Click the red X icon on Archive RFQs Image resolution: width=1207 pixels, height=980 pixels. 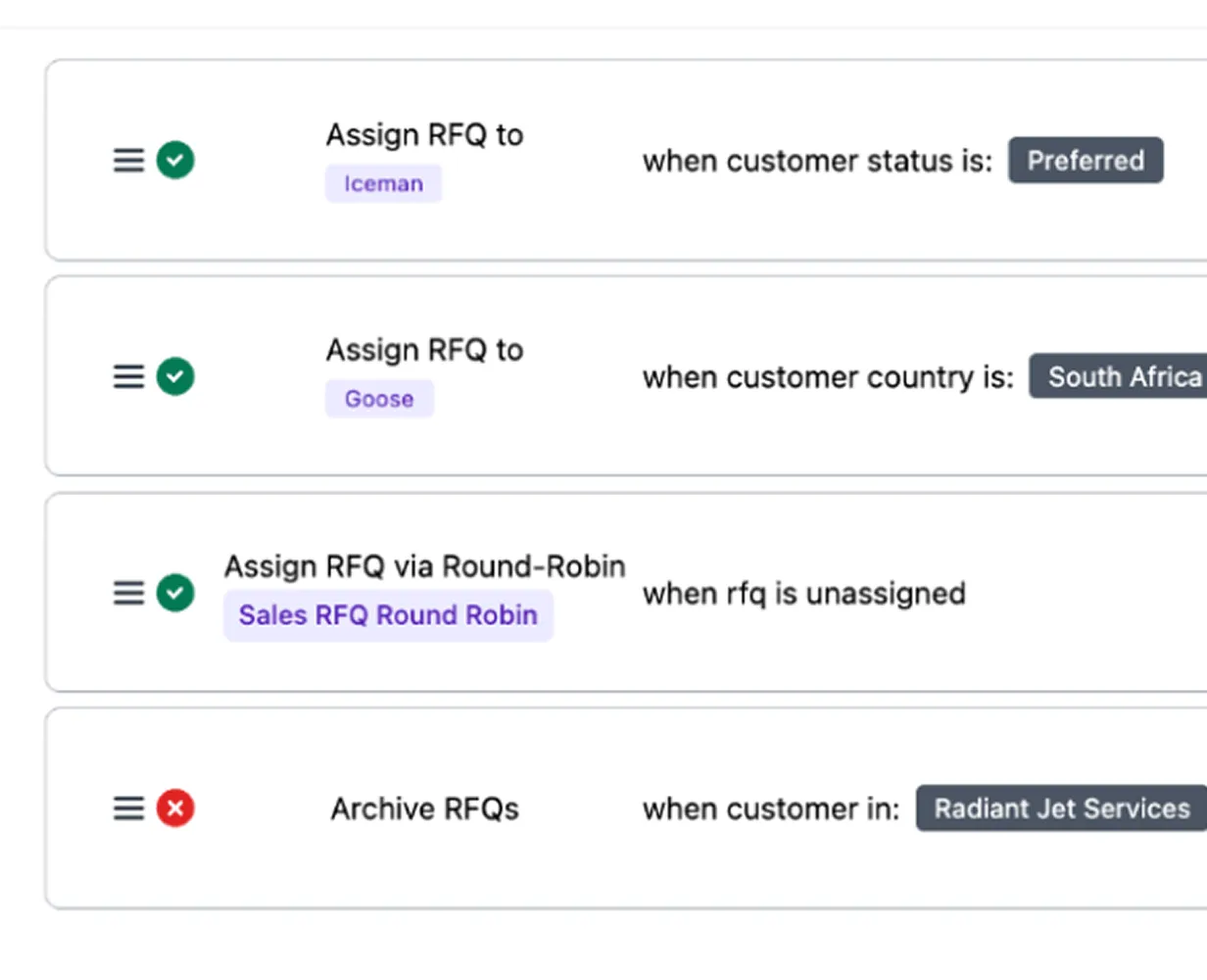pyautogui.click(x=176, y=808)
